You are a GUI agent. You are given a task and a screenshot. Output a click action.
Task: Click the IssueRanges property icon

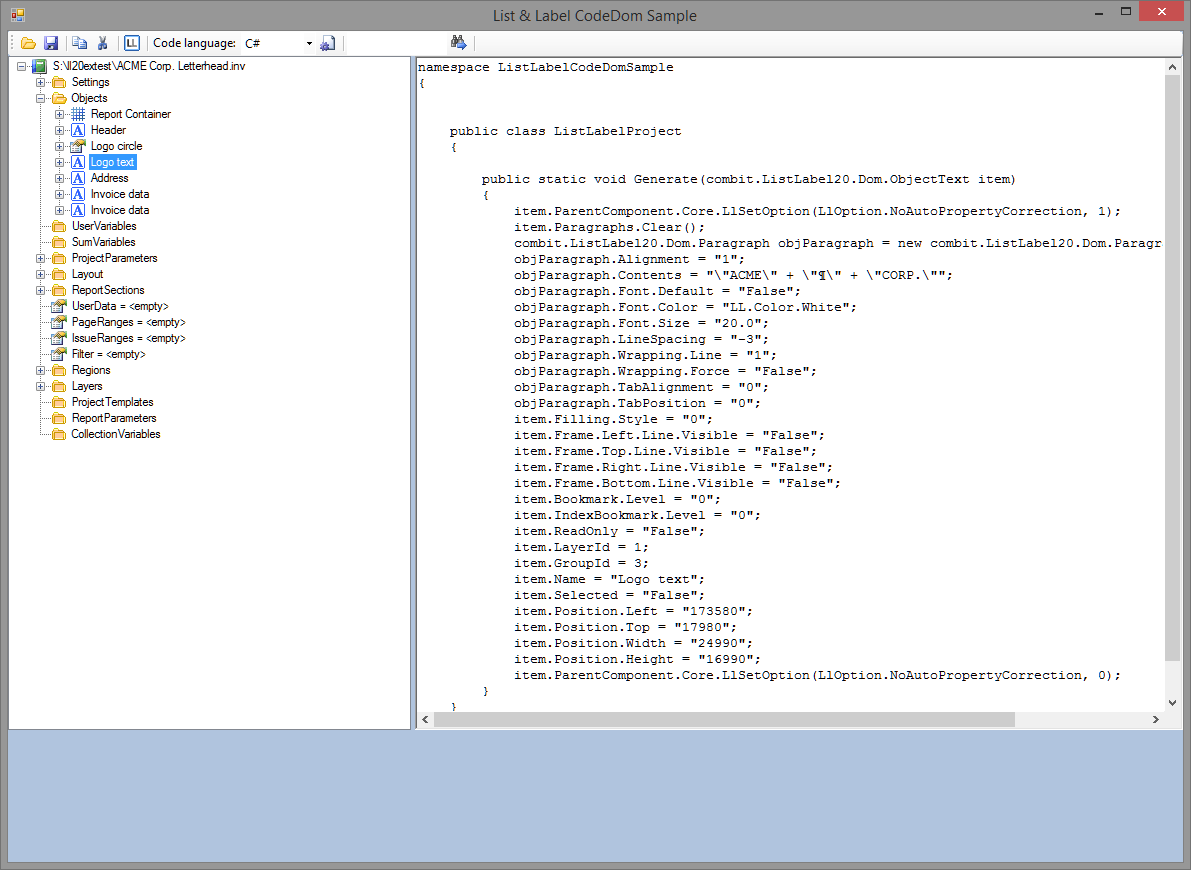tap(58, 338)
